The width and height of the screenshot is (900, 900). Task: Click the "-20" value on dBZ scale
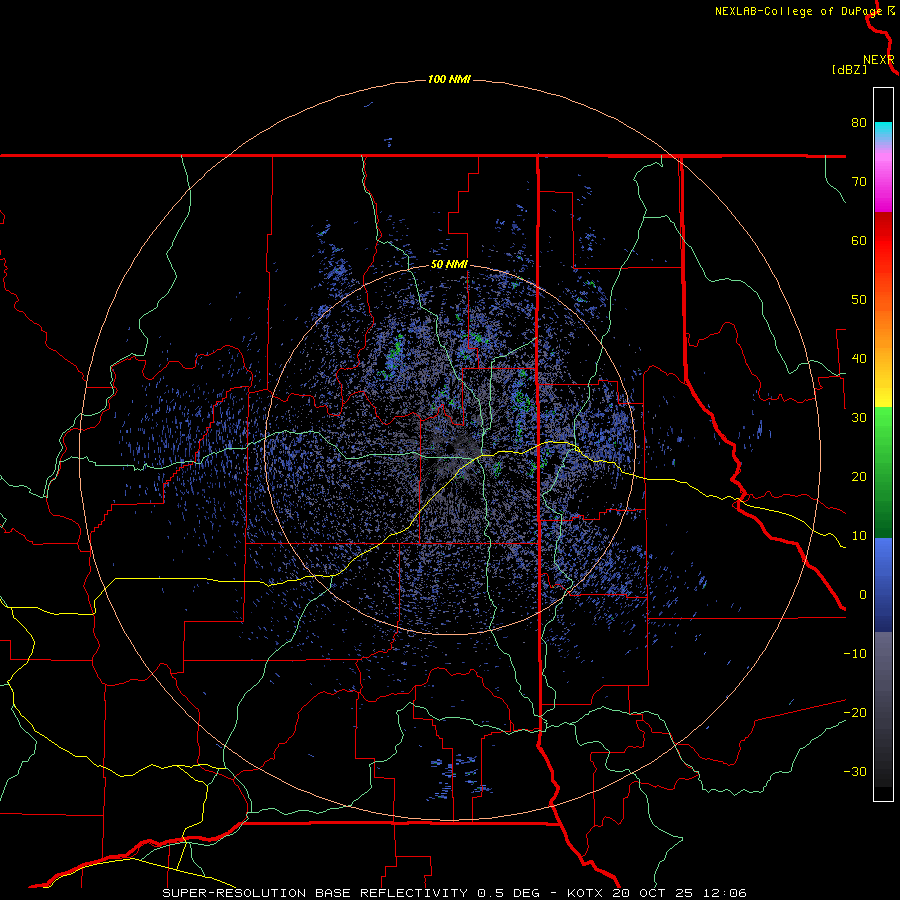click(855, 713)
